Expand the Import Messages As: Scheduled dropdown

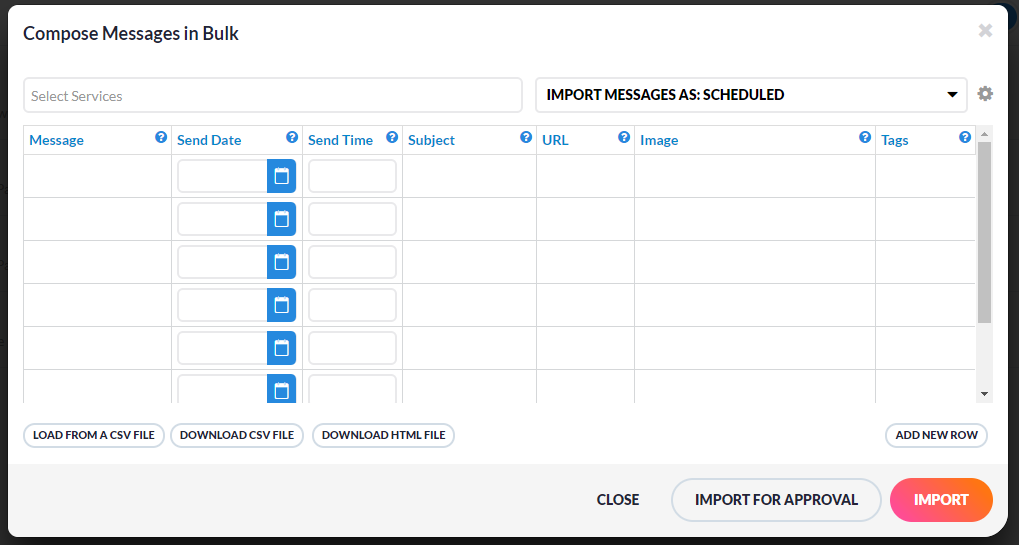[751, 95]
